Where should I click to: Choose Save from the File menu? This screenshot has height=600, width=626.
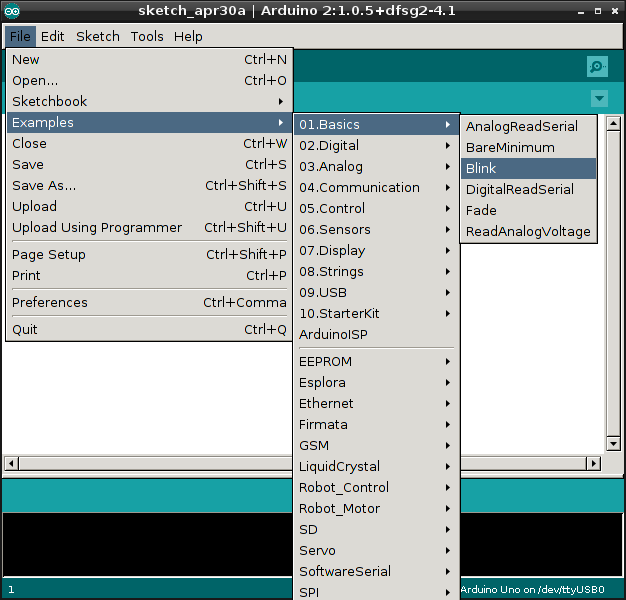click(149, 164)
